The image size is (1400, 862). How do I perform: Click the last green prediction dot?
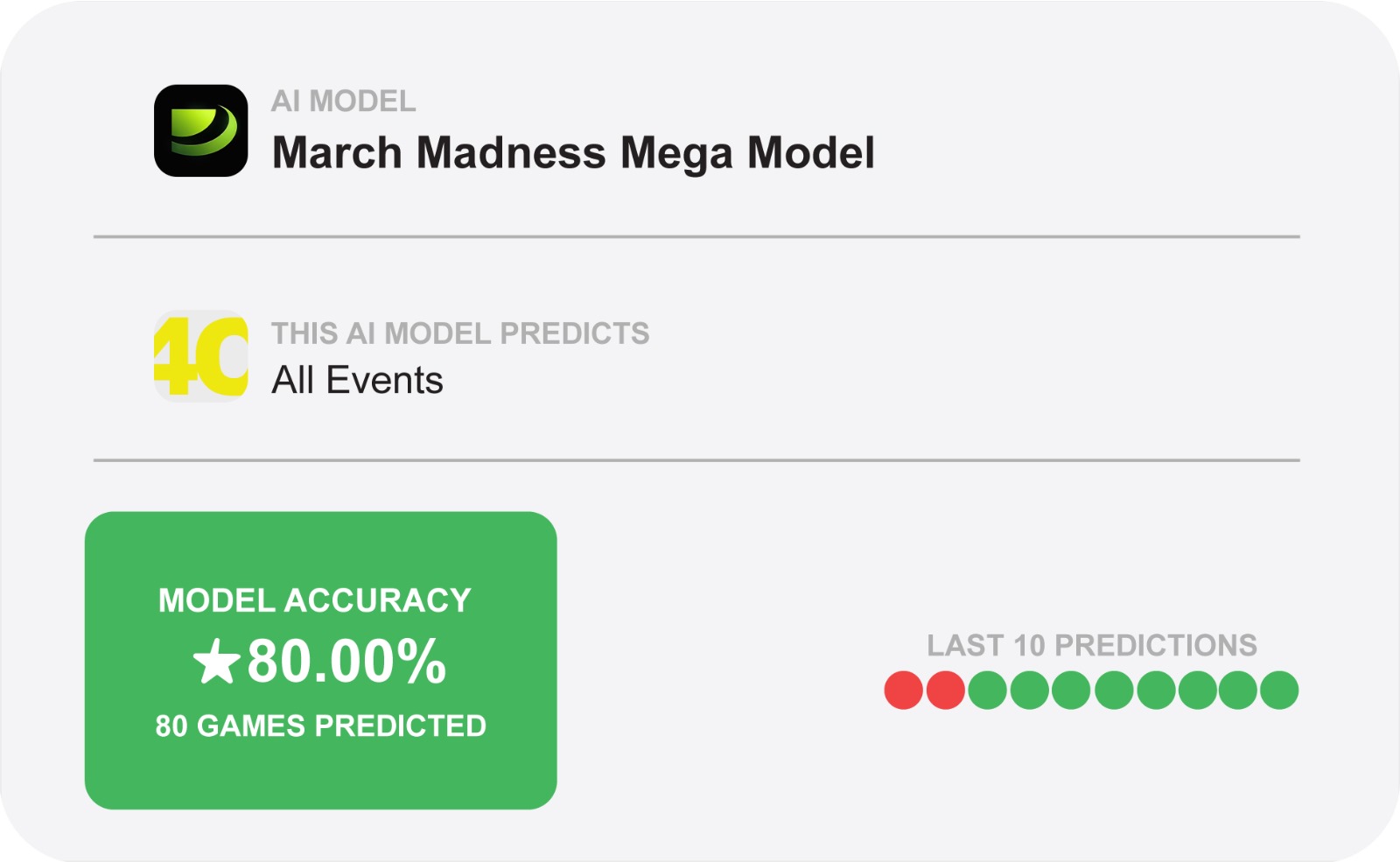click(x=1279, y=690)
